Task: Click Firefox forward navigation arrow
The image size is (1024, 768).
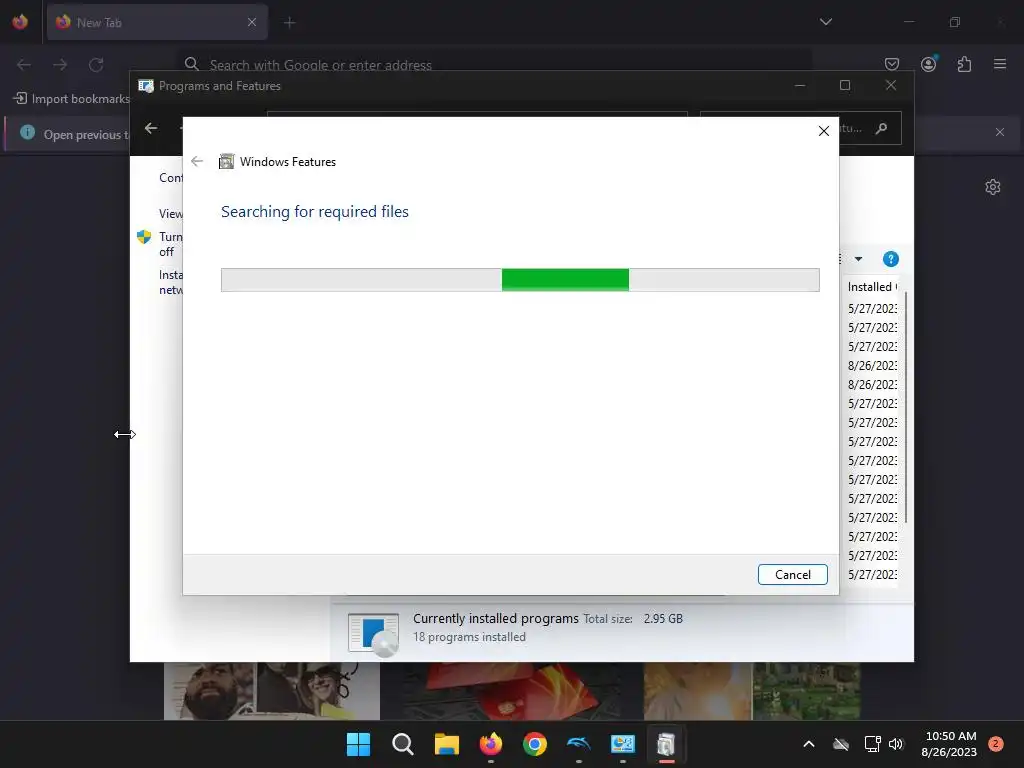Action: click(x=60, y=65)
